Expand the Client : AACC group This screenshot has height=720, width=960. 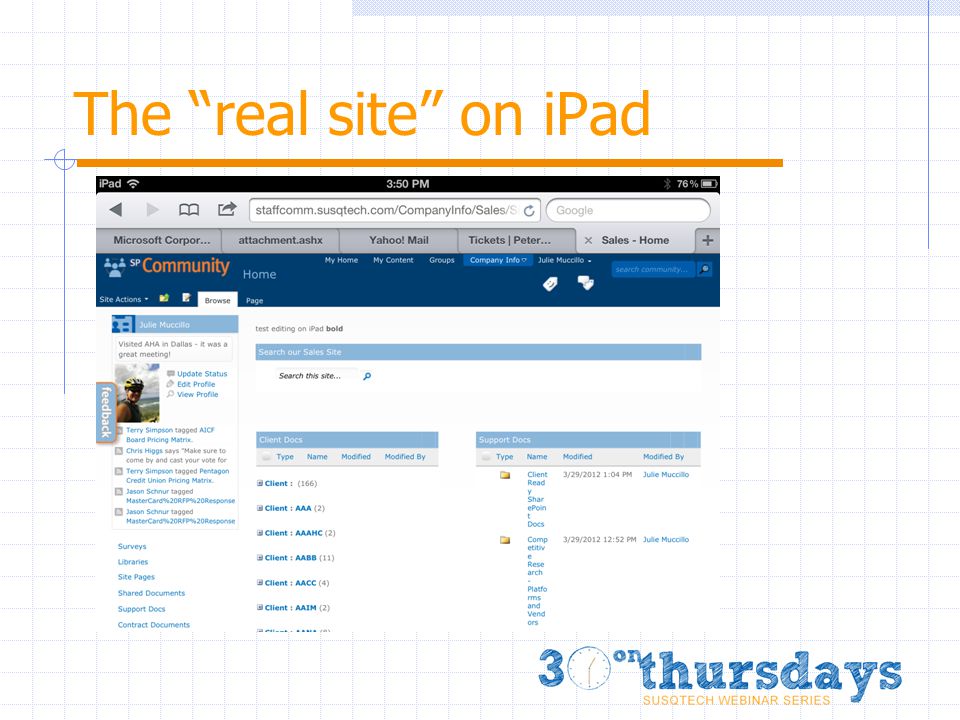point(260,583)
